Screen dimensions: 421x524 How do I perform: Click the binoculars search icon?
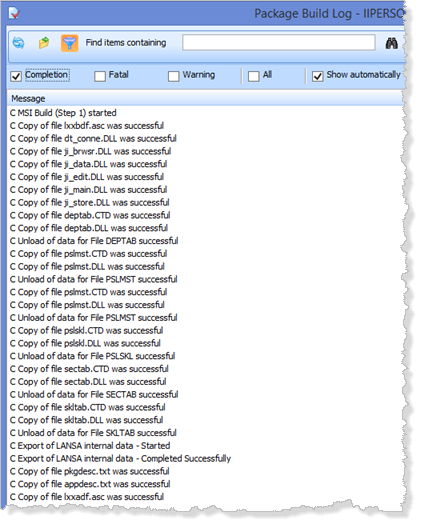[x=392, y=43]
